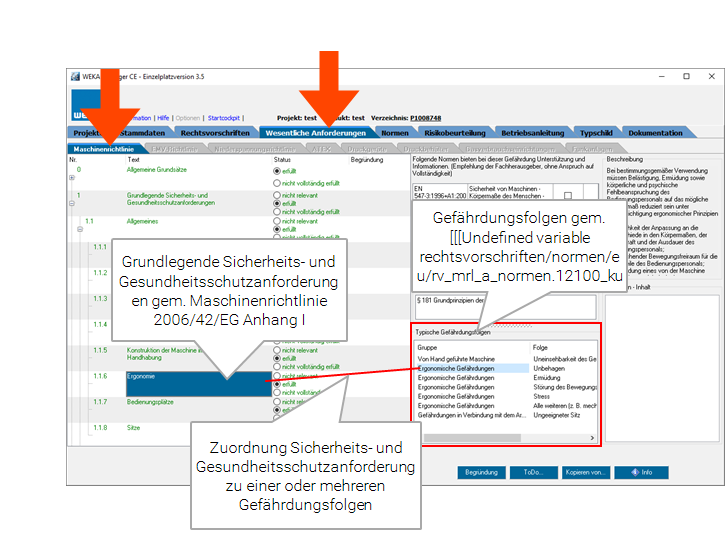Close the WEKA Manager CE window
The image size is (725, 541).
(712, 76)
